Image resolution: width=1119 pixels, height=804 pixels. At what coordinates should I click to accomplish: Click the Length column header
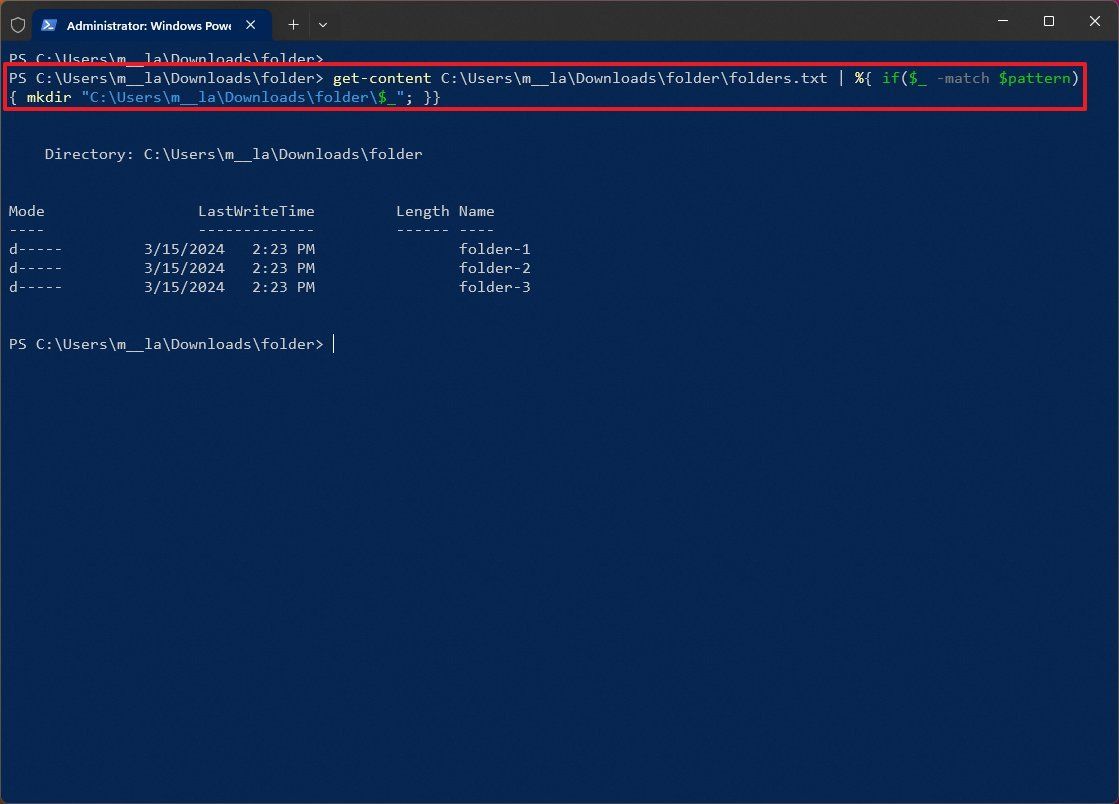[x=422, y=211]
